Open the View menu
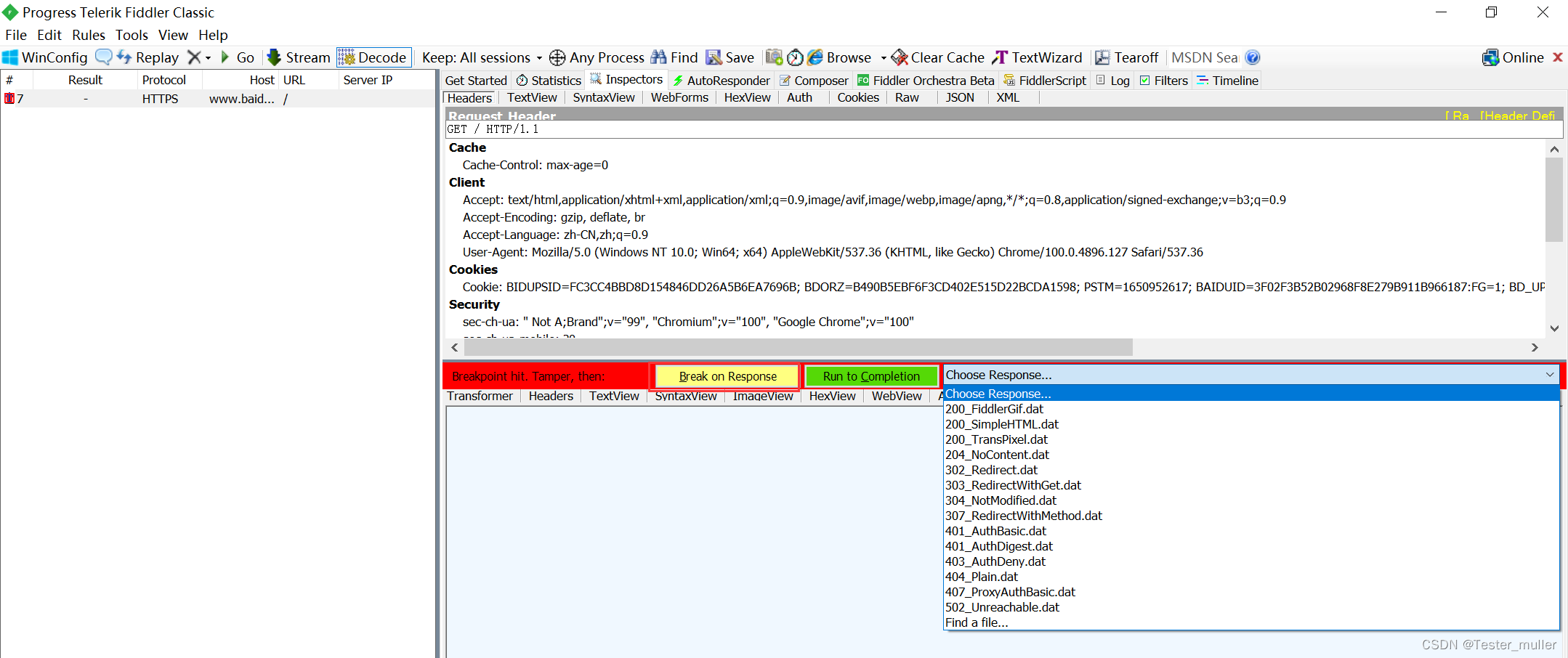Image resolution: width=1568 pixels, height=658 pixels. (173, 35)
